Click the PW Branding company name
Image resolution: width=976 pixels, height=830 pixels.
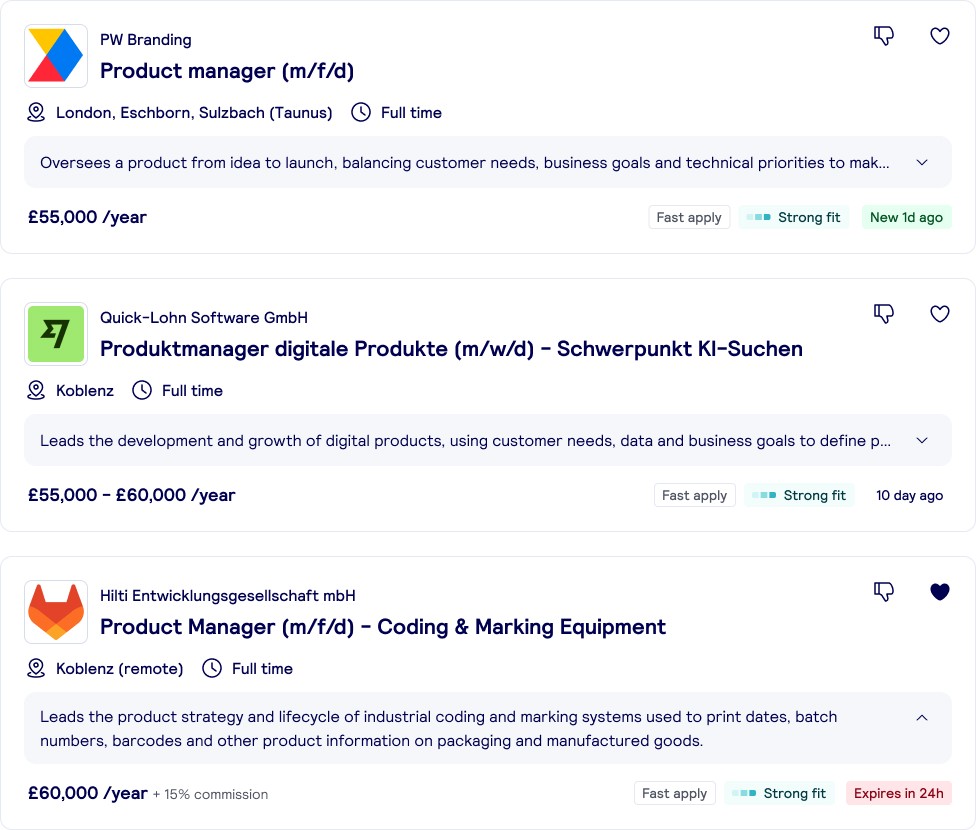(146, 40)
